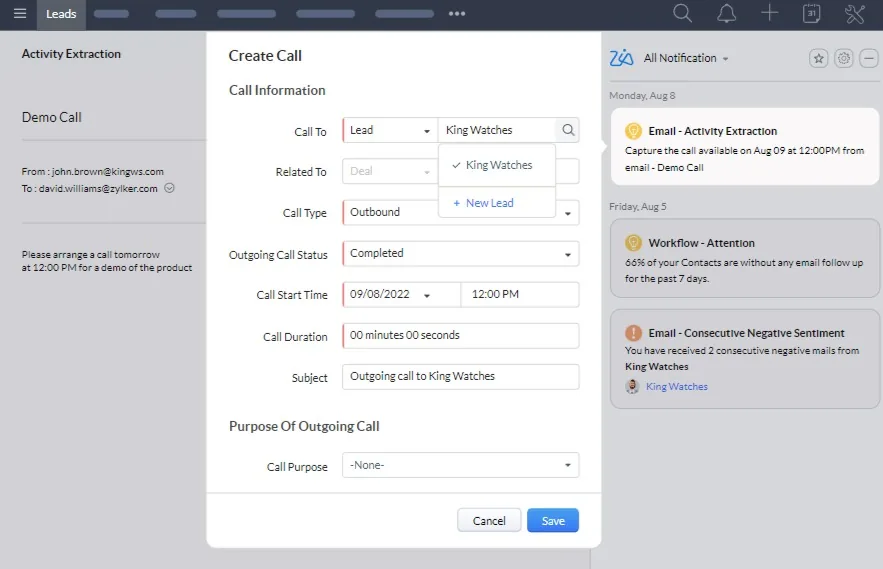Click the Workflow Attention lightbulb icon
This screenshot has height=569, width=883.
[x=633, y=243]
